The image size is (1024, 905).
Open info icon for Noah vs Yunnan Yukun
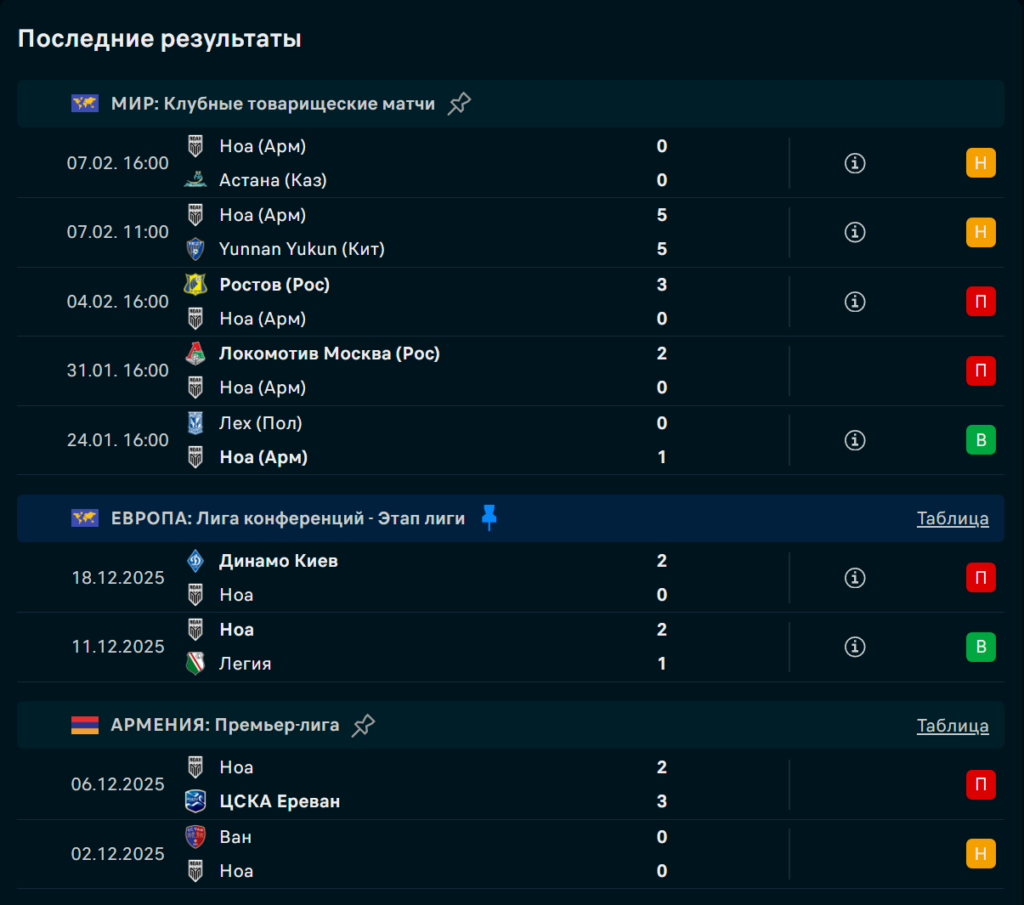click(x=854, y=232)
